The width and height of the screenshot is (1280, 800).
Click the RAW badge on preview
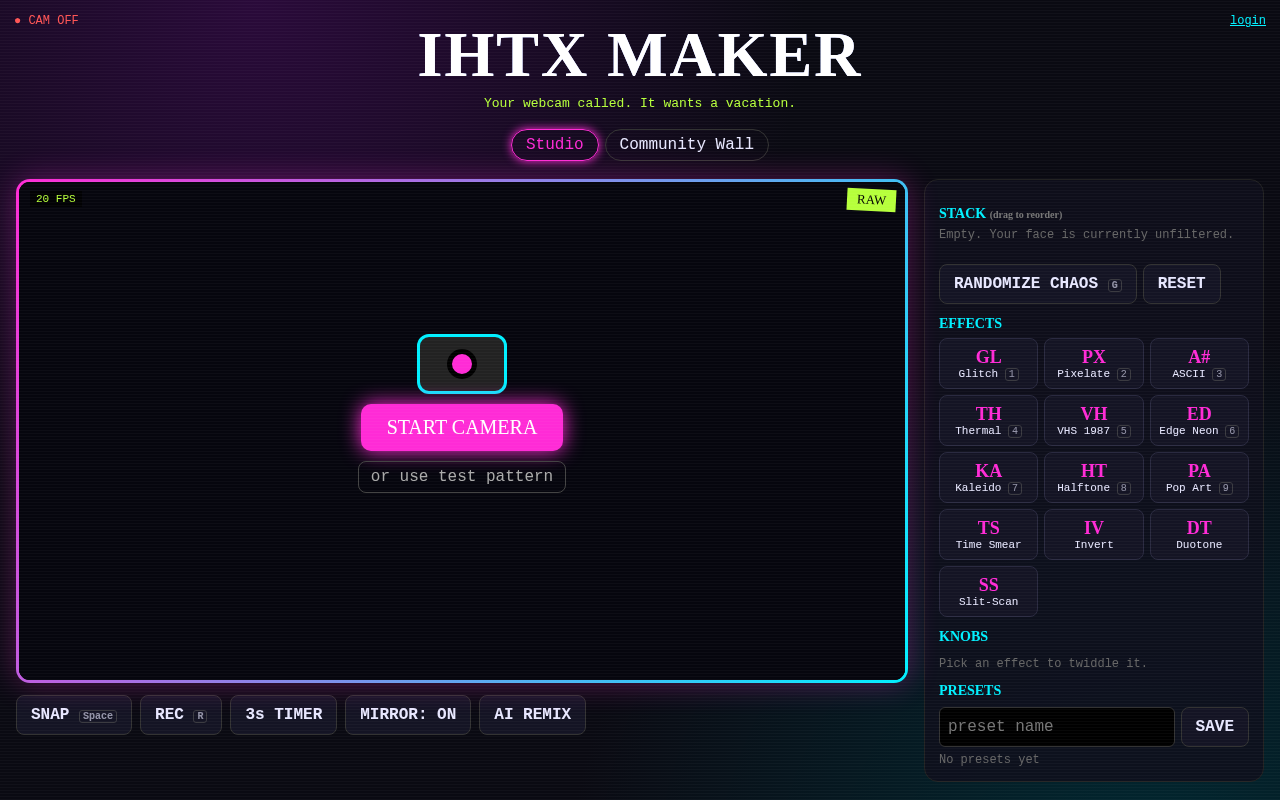[x=871, y=200]
